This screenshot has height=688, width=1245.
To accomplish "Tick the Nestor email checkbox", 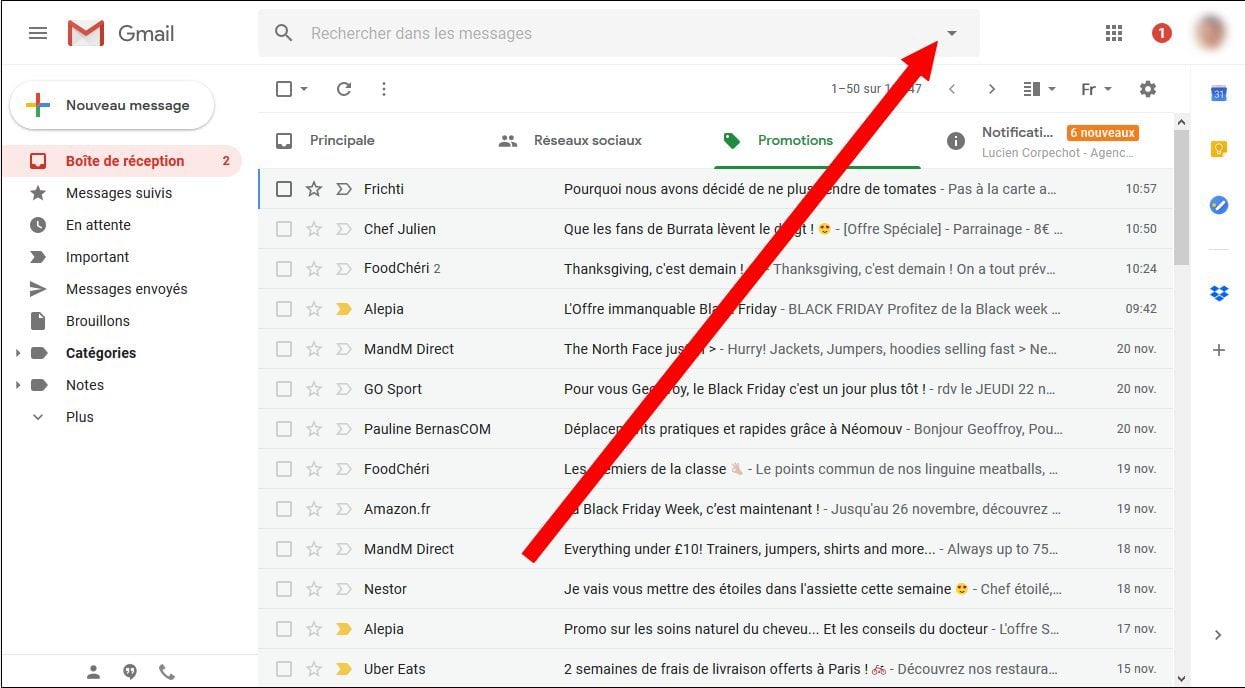I will (284, 589).
